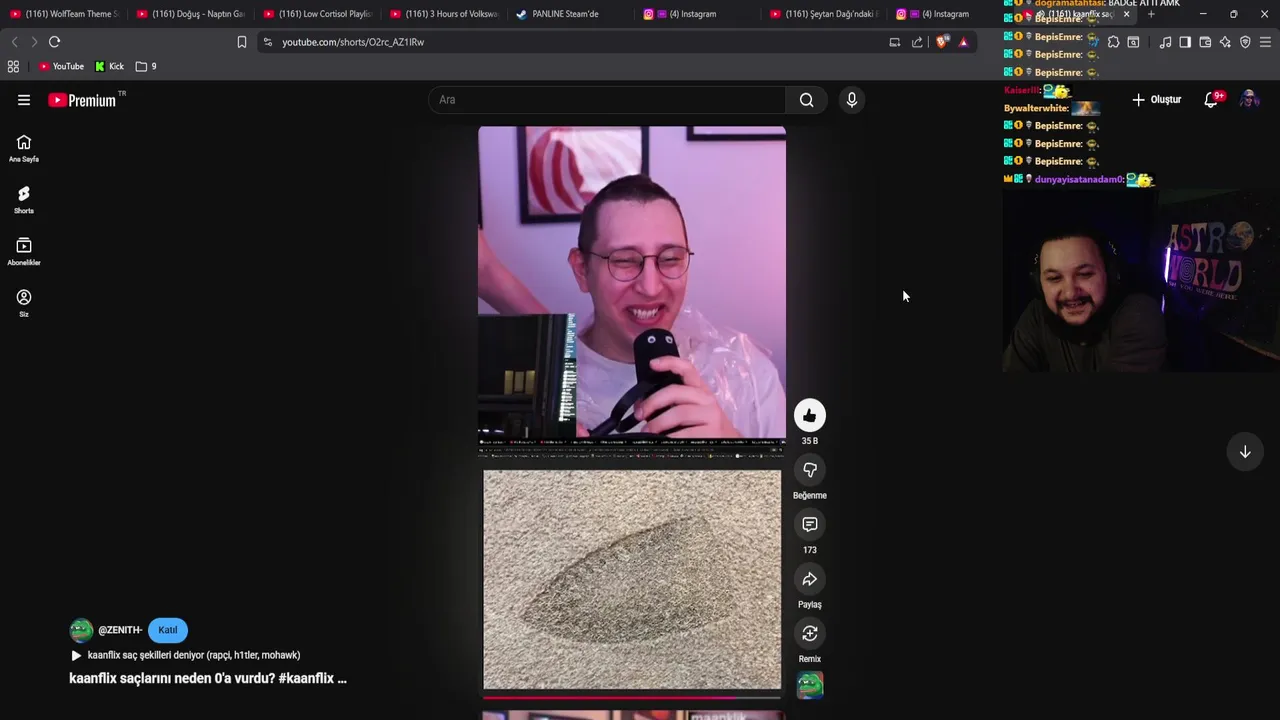Viewport: 1280px width, 720px height.
Task: Open site settings icon in address bar
Action: (x=267, y=42)
